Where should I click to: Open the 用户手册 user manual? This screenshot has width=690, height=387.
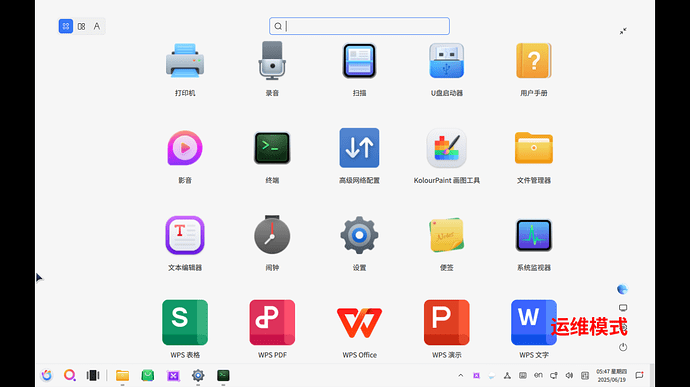(x=533, y=61)
